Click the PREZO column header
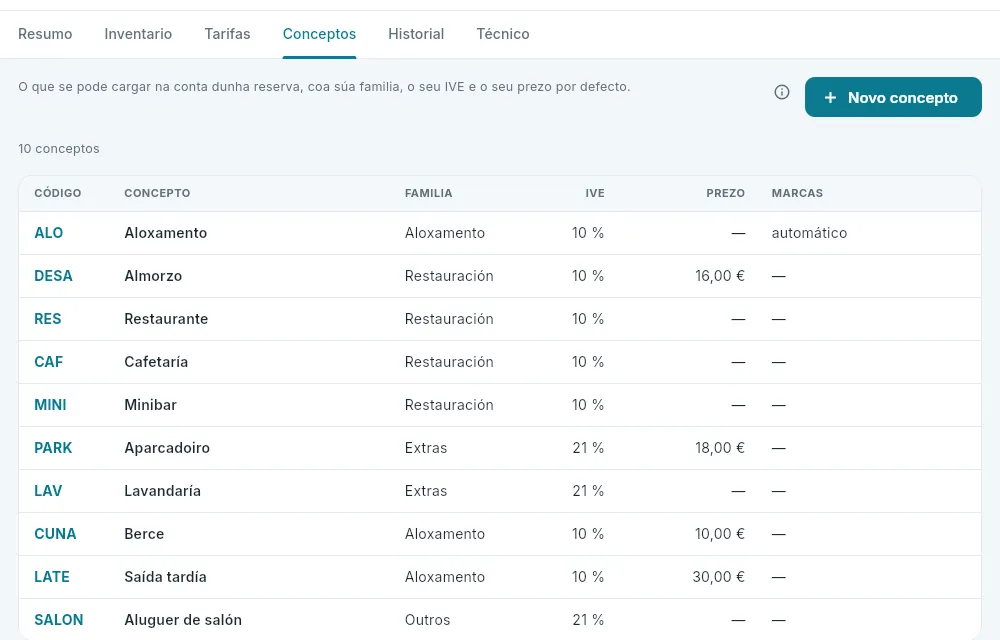This screenshot has width=1000, height=640. pos(725,193)
